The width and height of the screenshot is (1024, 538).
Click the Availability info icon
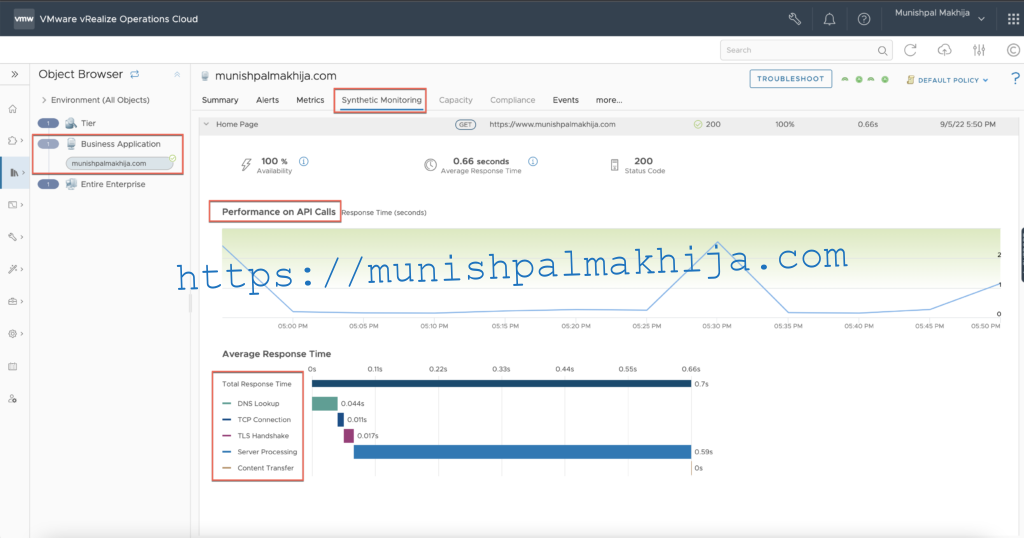pyautogui.click(x=304, y=161)
